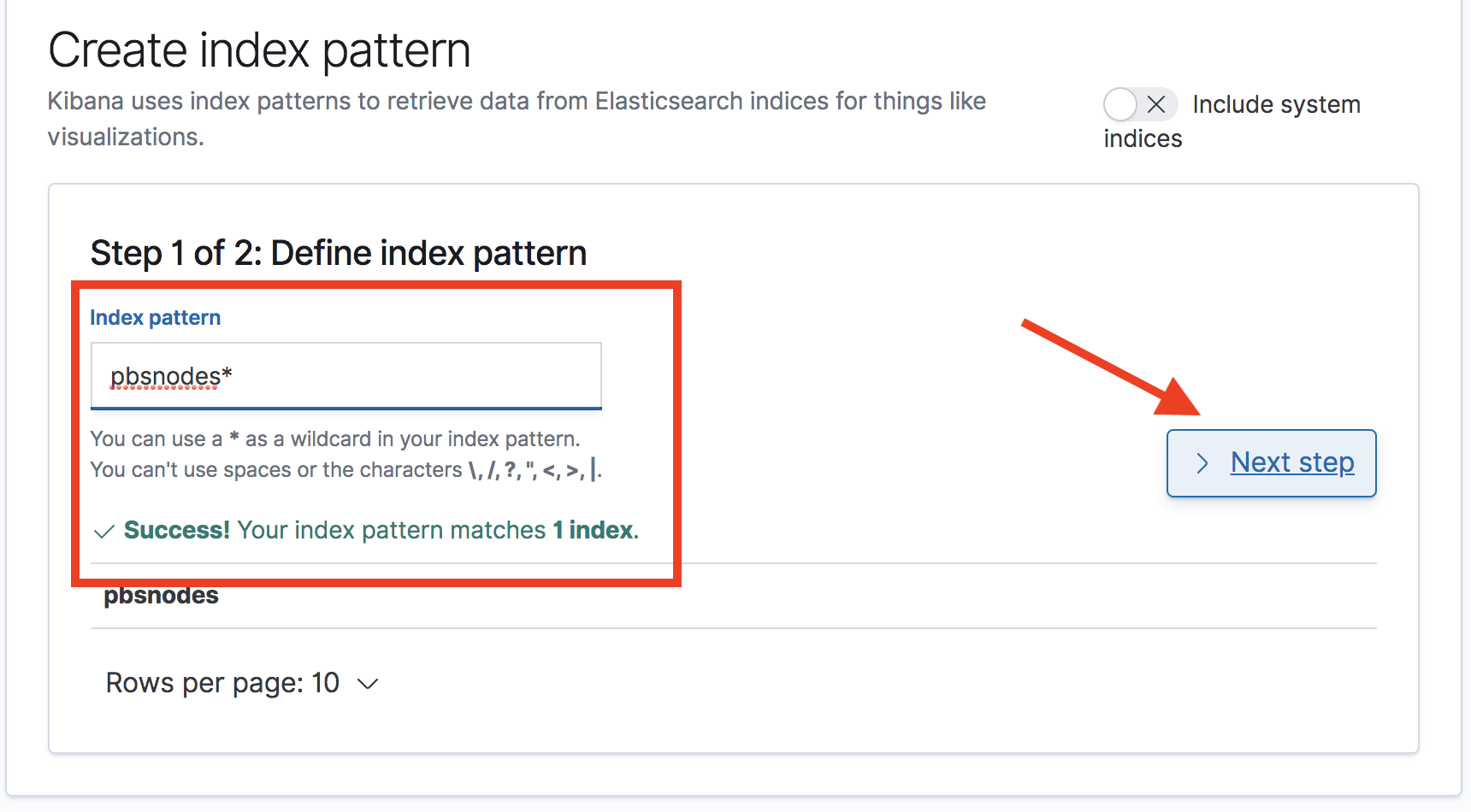
Task: Click the X icon inside the switch
Action: [1156, 105]
